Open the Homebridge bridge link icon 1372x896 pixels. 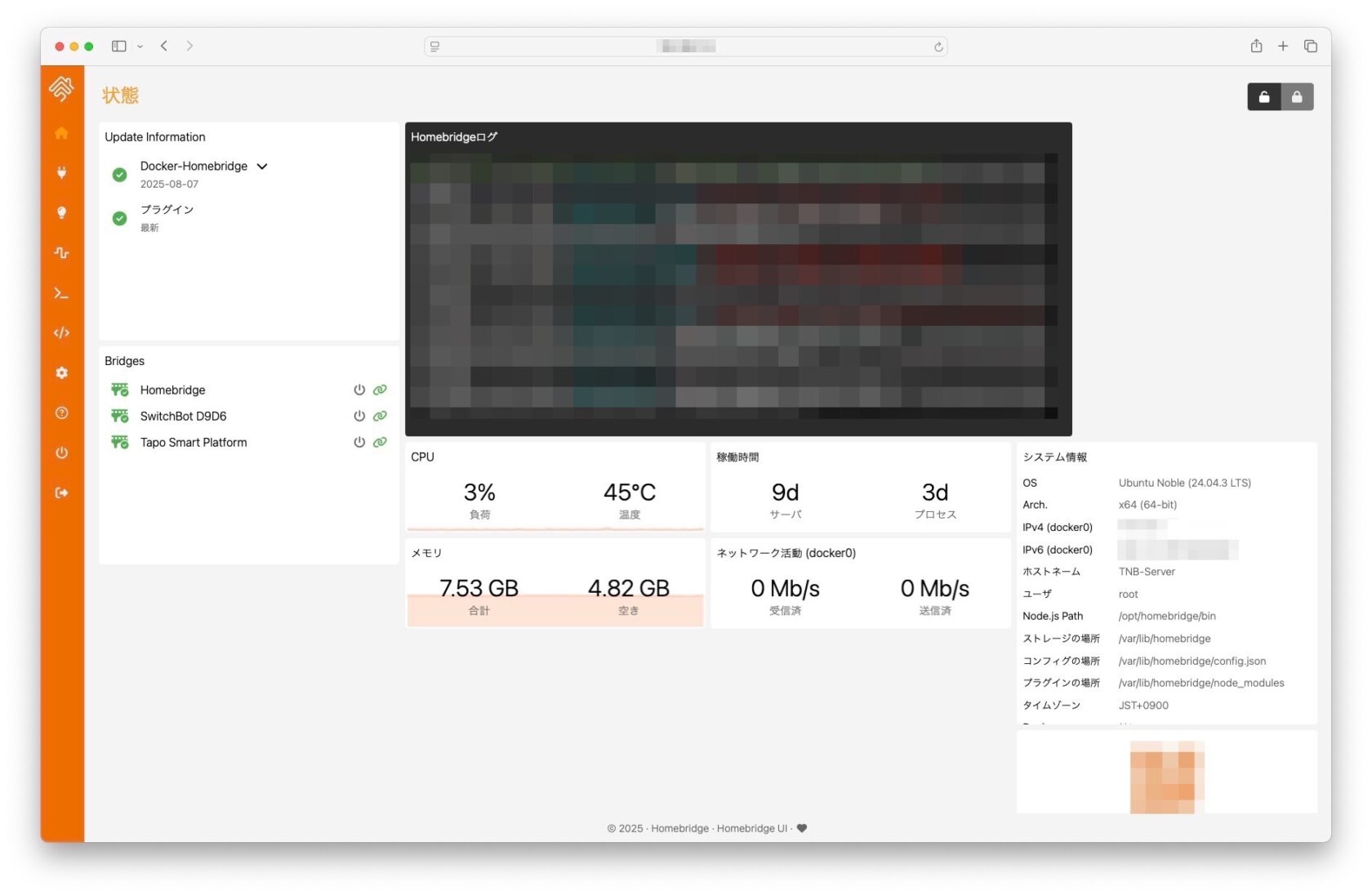click(380, 390)
